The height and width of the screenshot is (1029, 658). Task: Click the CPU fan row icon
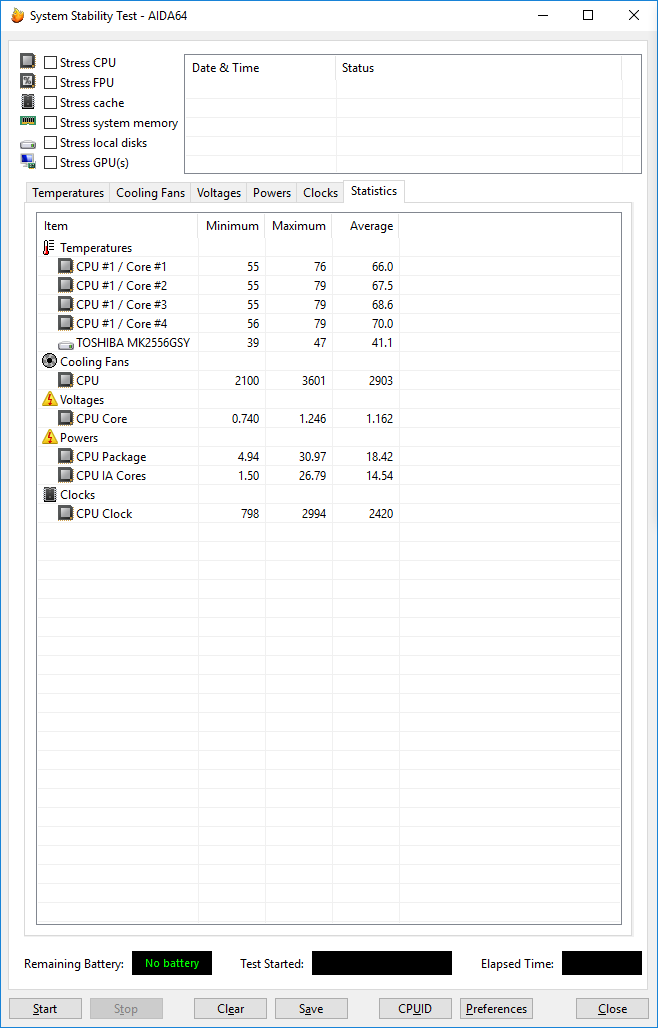(66, 381)
